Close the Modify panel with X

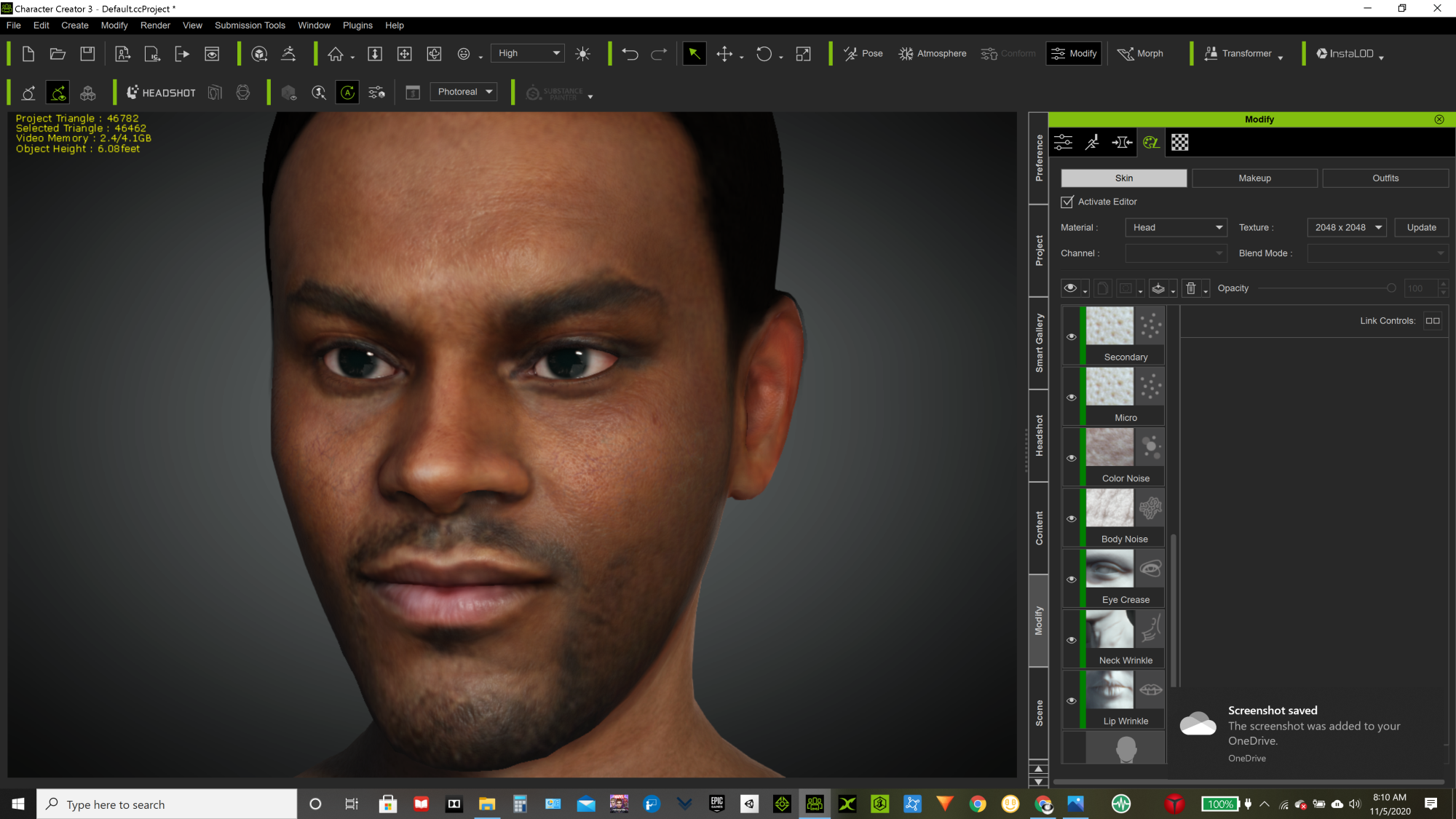coord(1439,119)
